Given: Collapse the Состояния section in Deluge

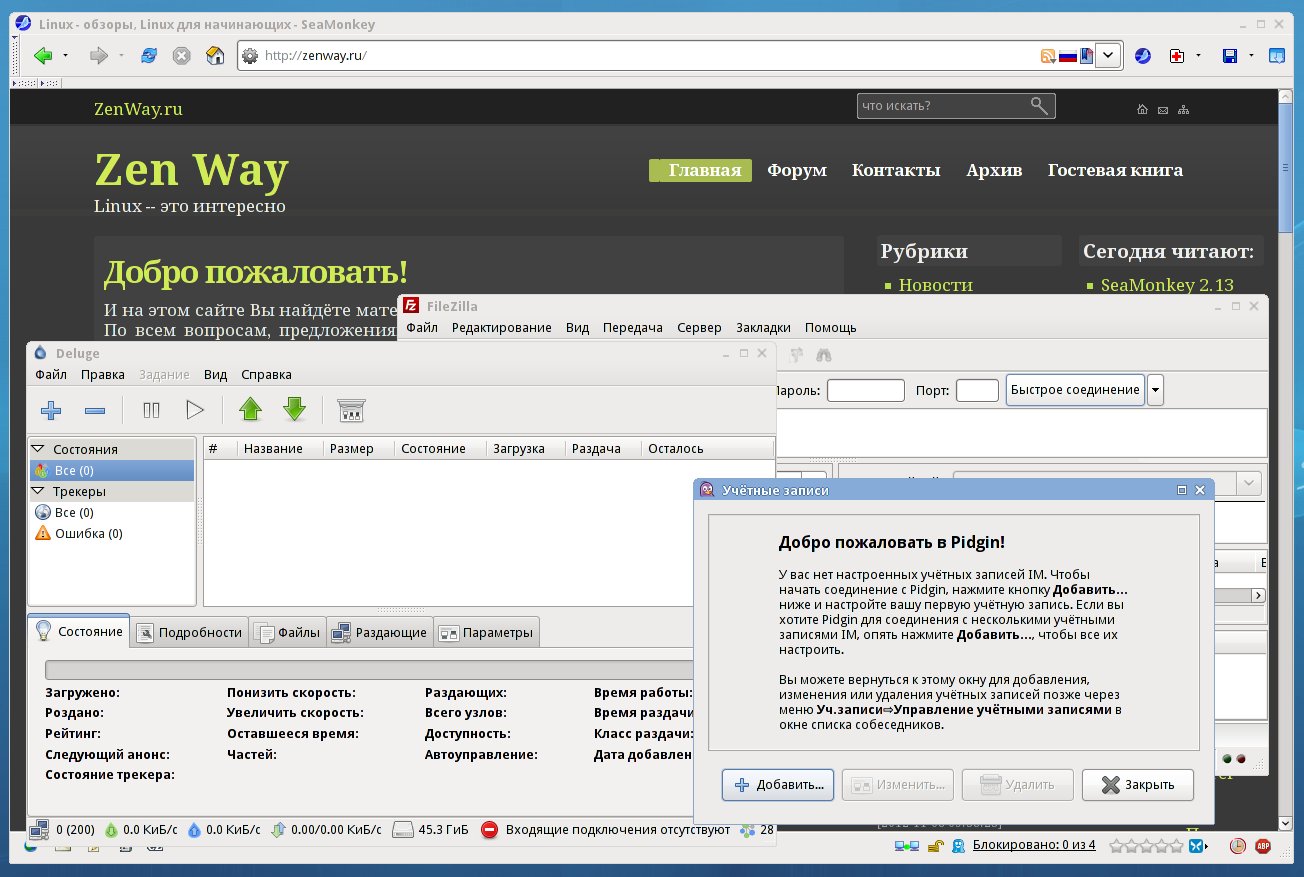Looking at the screenshot, I should tap(39, 450).
